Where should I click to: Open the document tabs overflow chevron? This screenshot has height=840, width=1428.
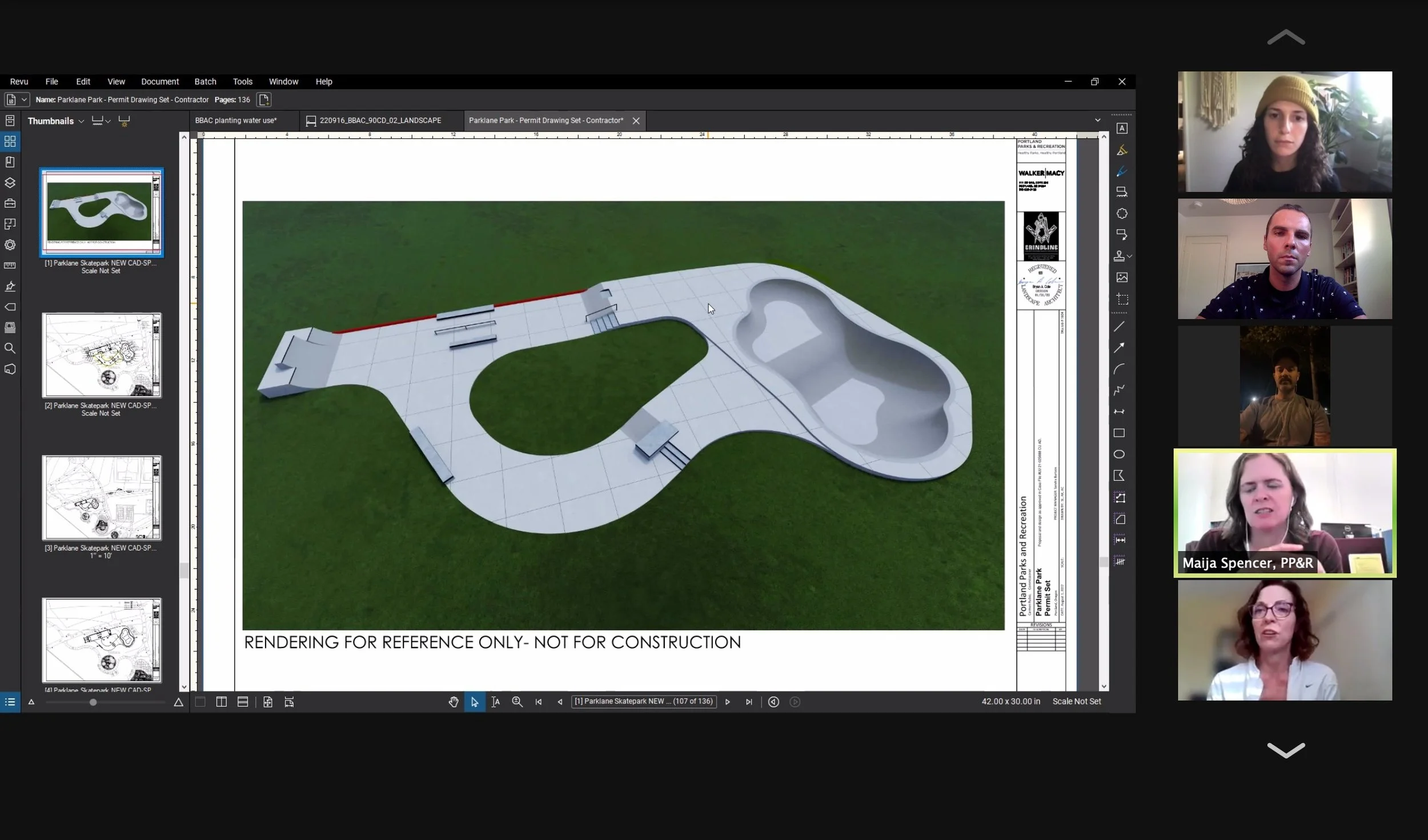pyautogui.click(x=1097, y=120)
